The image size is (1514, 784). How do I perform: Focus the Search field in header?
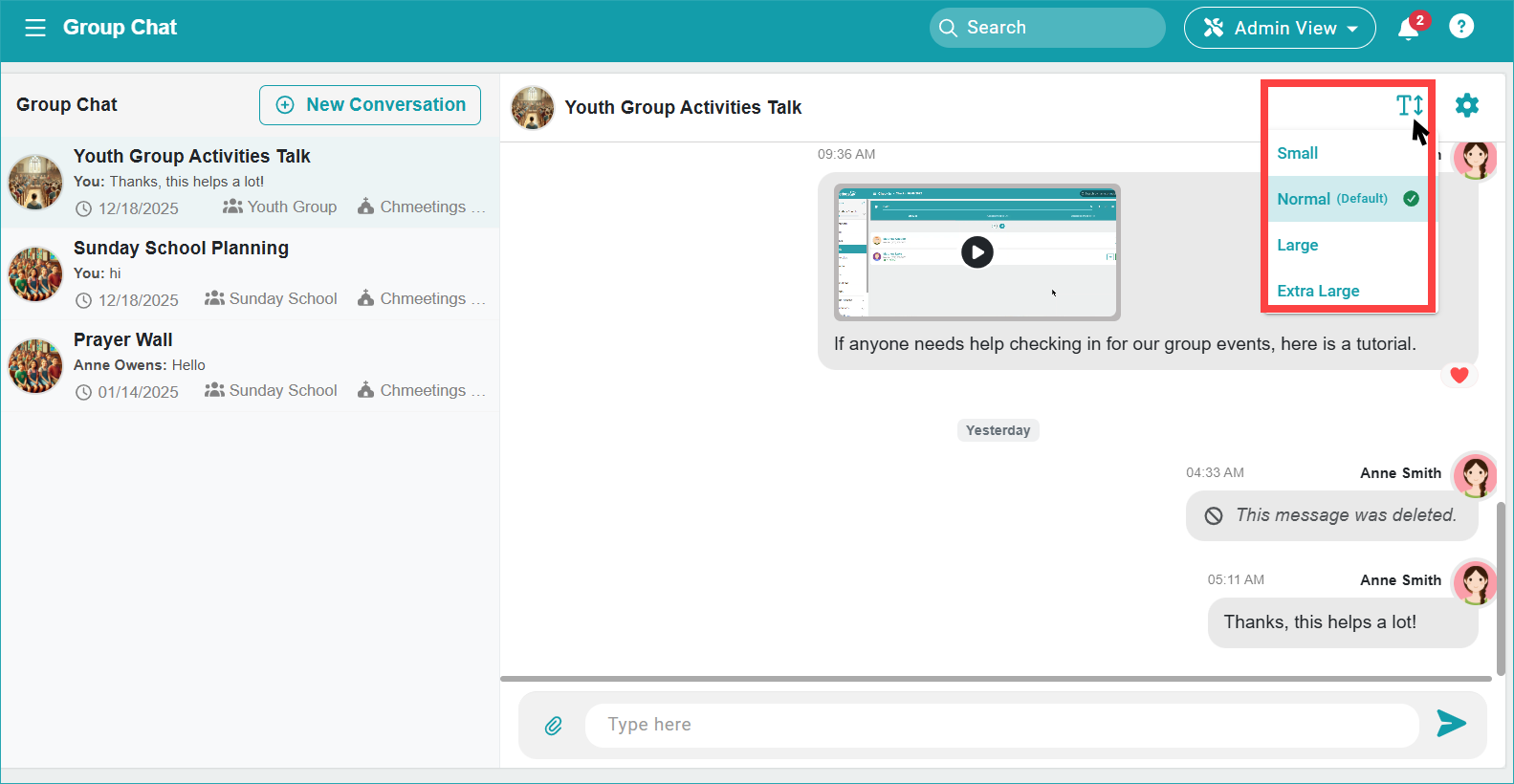(1047, 28)
